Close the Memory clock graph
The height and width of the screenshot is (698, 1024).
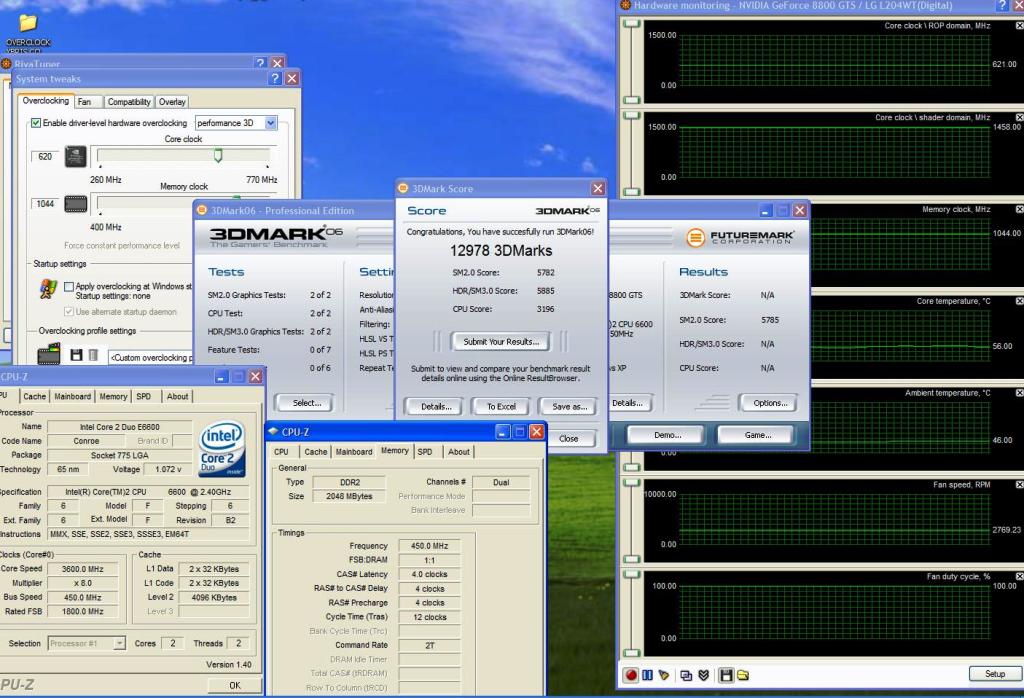pos(1019,209)
